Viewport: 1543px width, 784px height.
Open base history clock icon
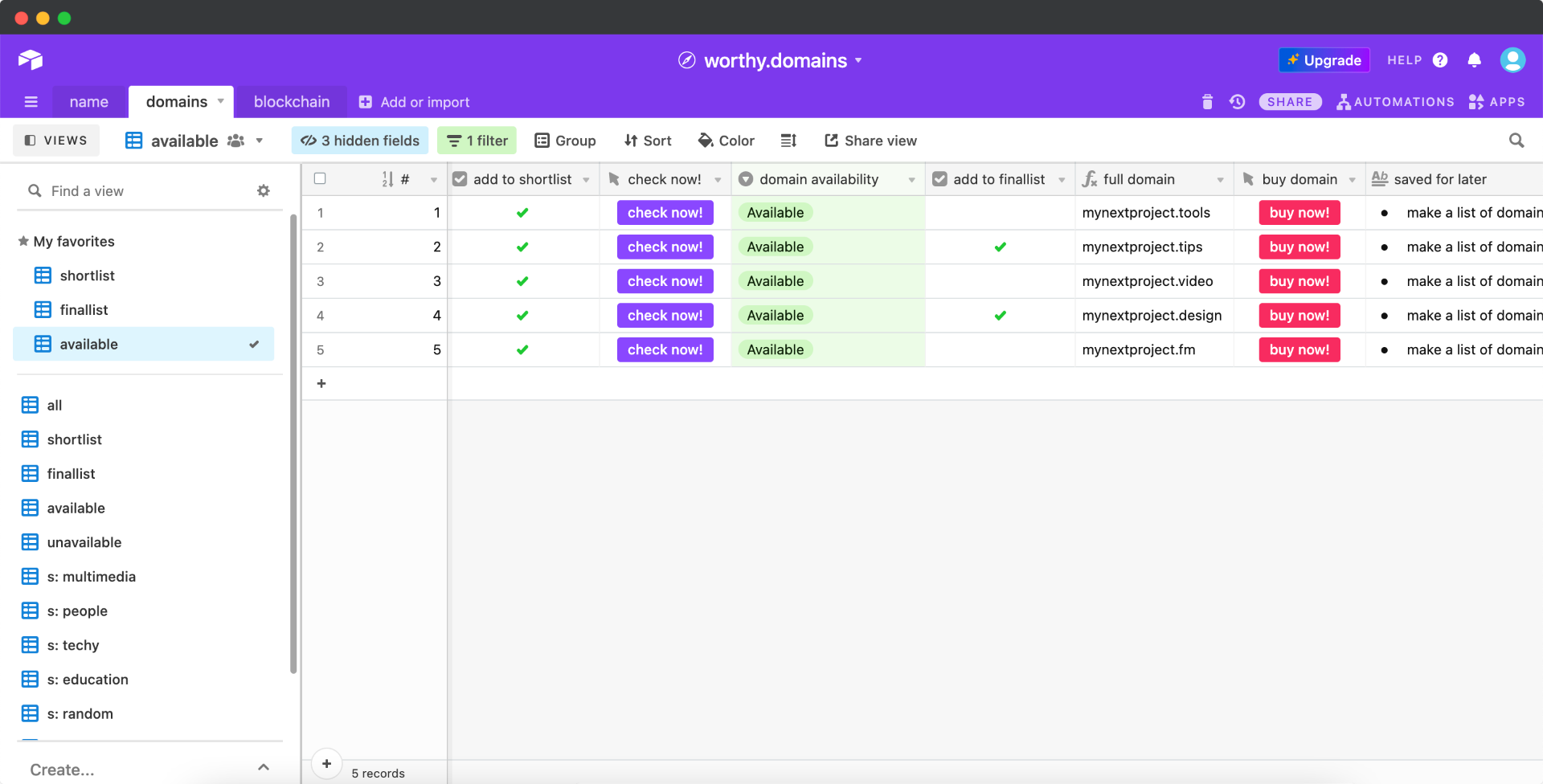click(x=1237, y=102)
